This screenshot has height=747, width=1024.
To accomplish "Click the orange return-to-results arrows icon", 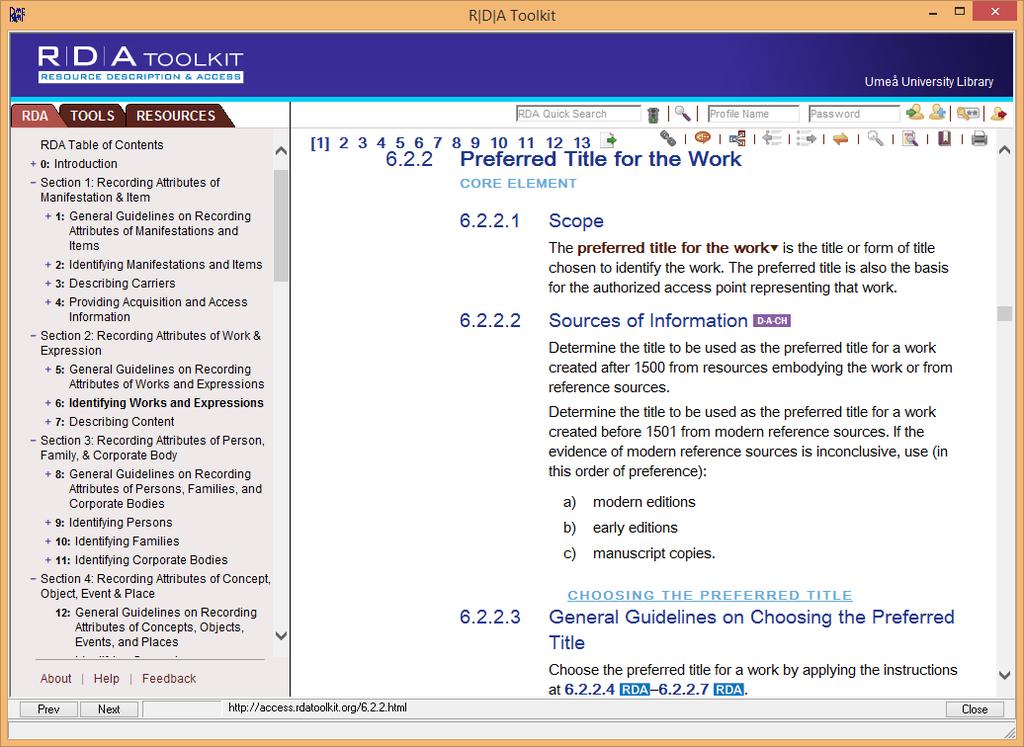I will 840,138.
